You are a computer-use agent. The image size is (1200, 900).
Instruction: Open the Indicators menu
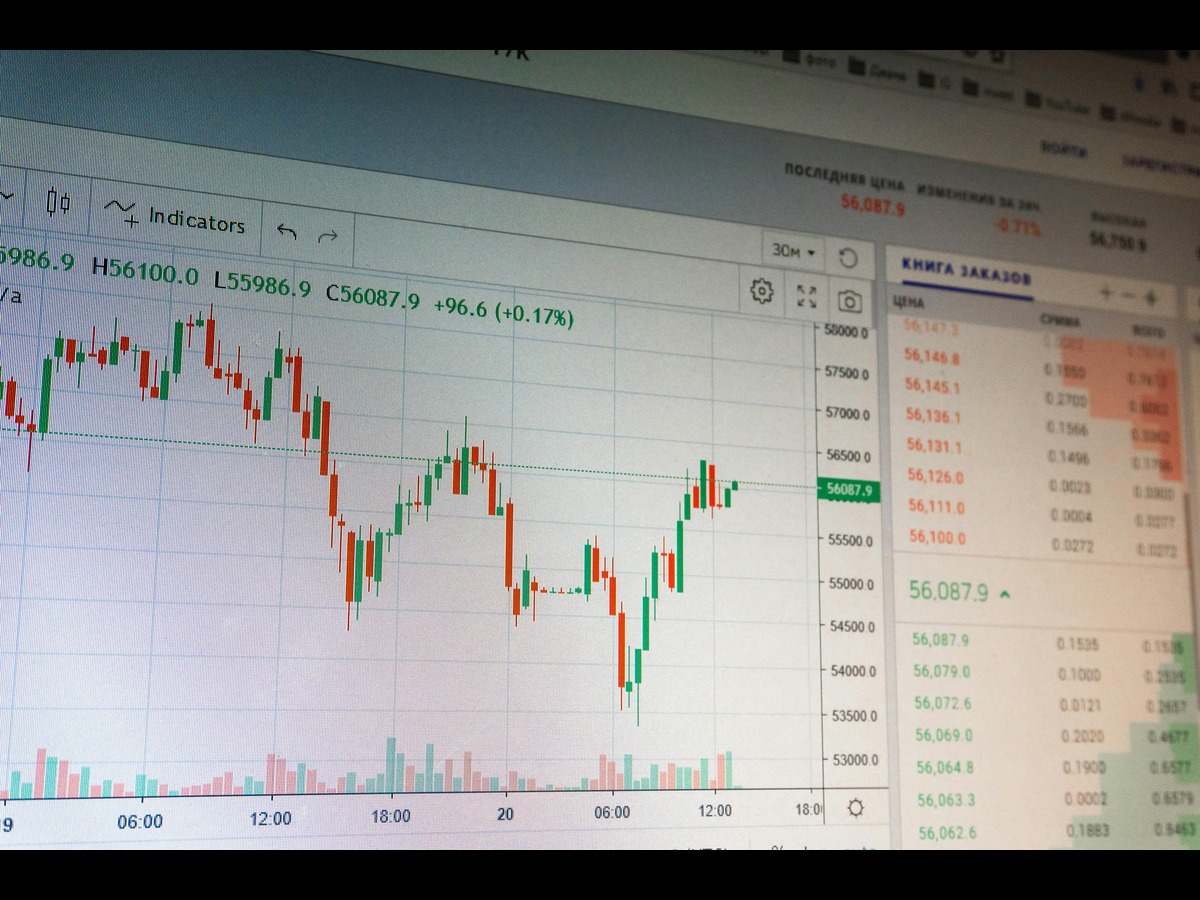point(176,218)
